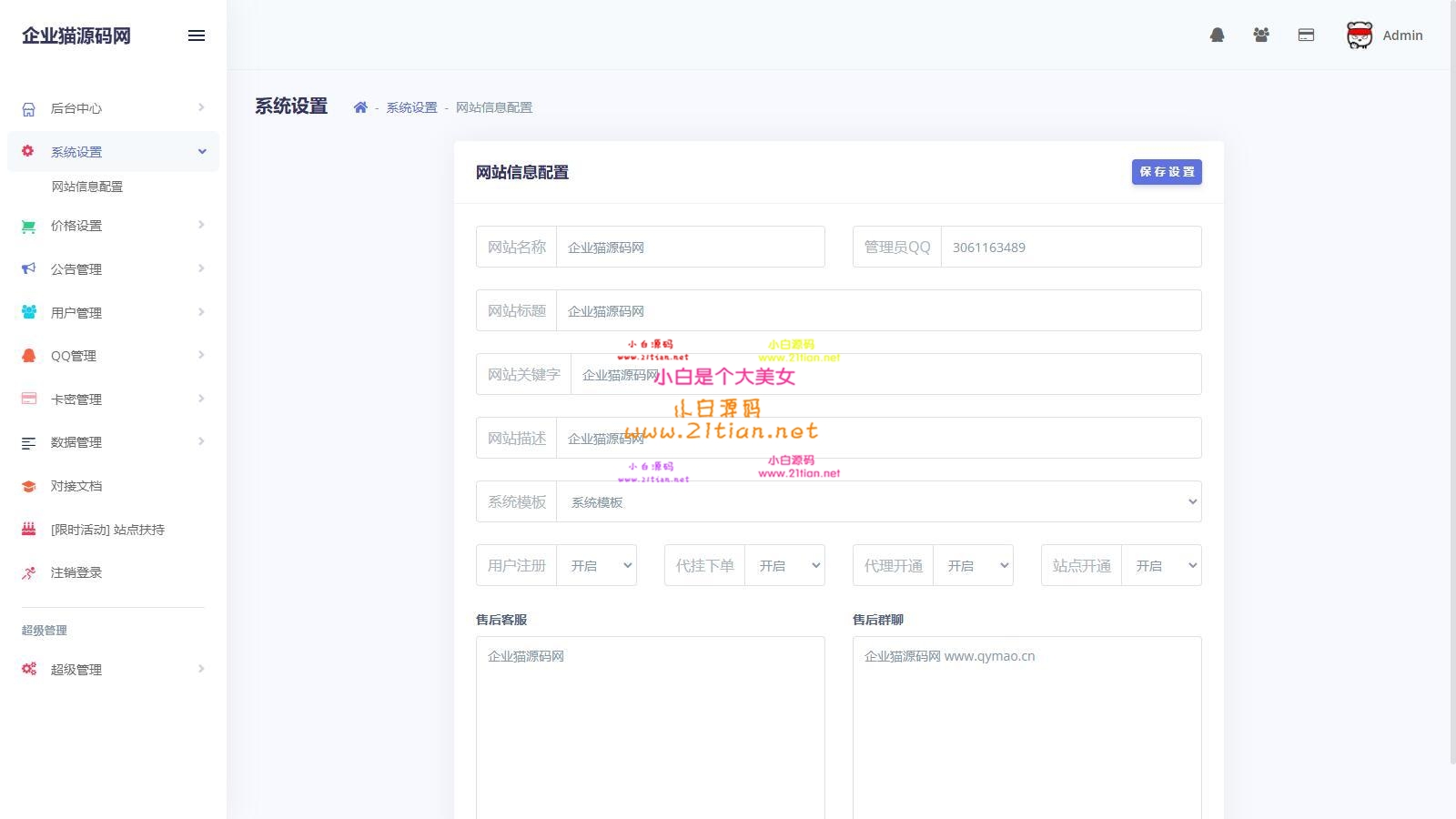Click the gears icon beside 超级管理
Image resolution: width=1456 pixels, height=819 pixels.
[x=27, y=669]
